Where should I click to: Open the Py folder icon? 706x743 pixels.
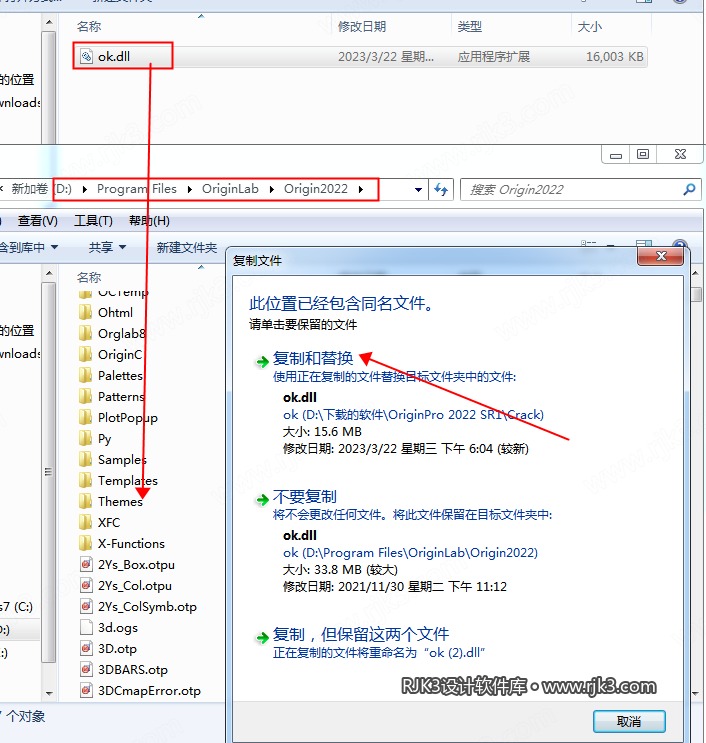[x=86, y=438]
